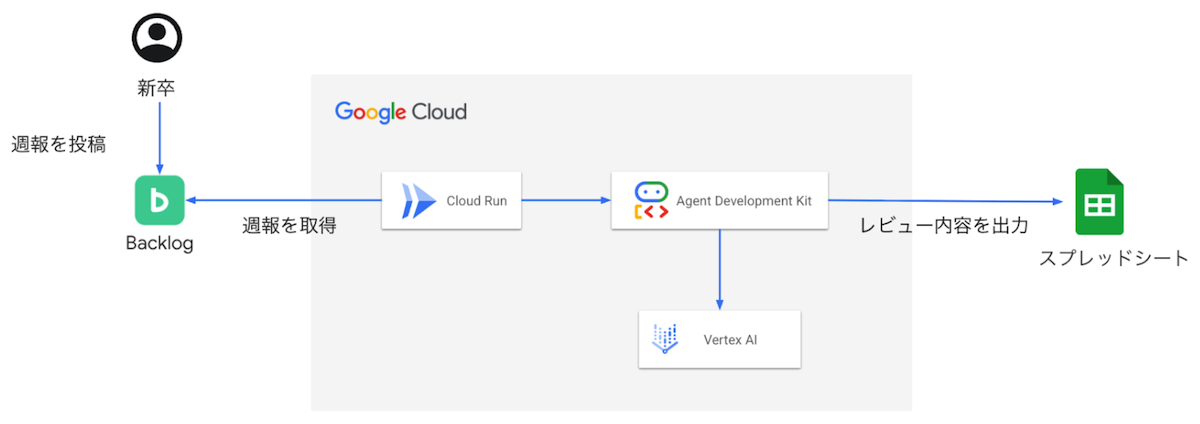Select the Agent Development Kit robot icon
This screenshot has height=424, width=1200.
tap(650, 201)
